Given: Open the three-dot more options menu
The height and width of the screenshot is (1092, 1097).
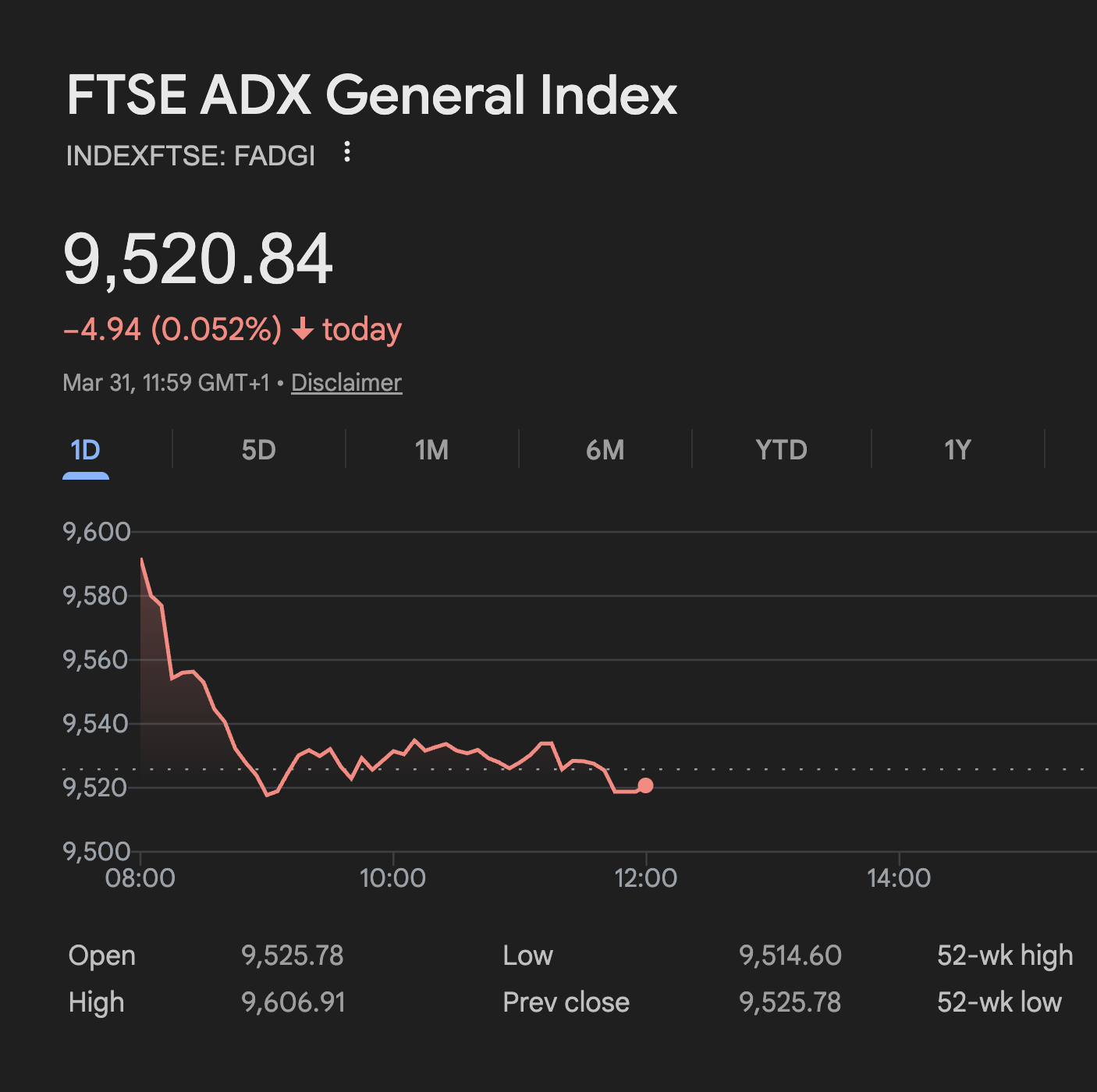Looking at the screenshot, I should 347,152.
